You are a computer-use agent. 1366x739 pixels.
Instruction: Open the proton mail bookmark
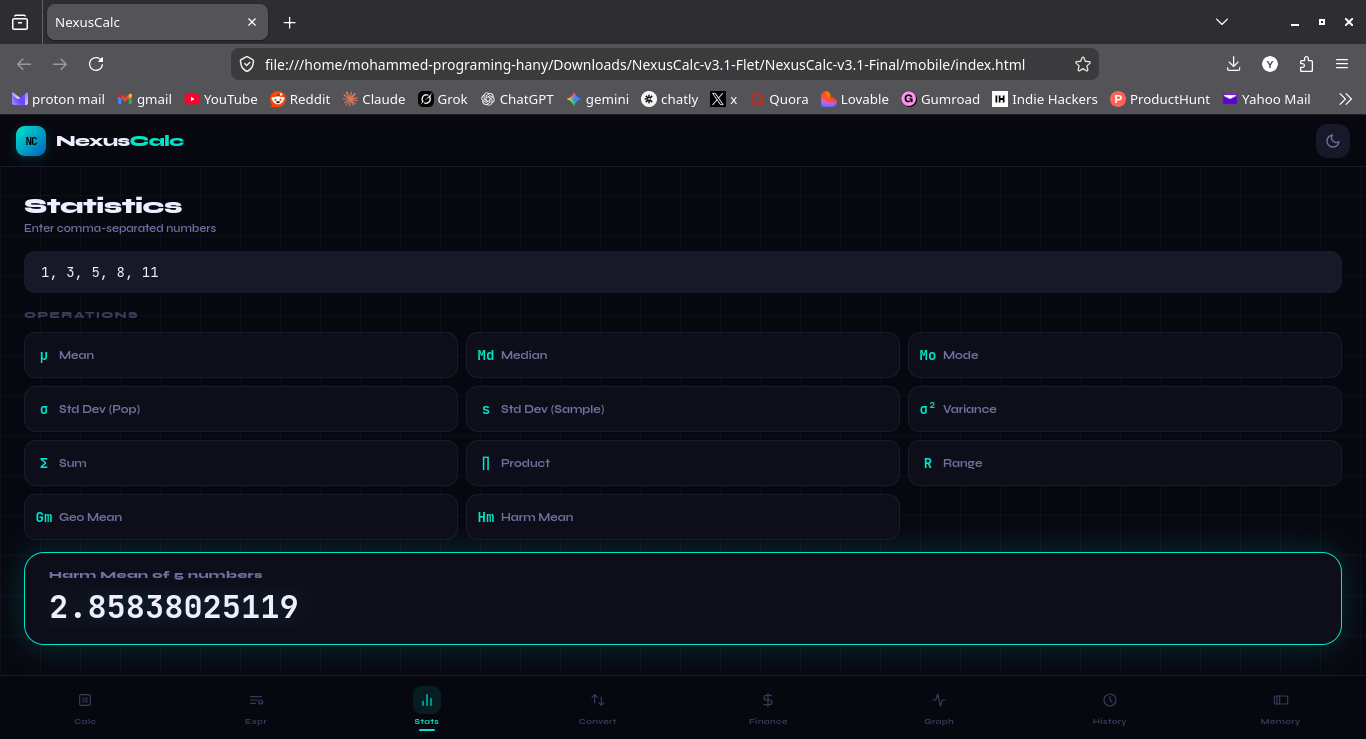point(58,99)
